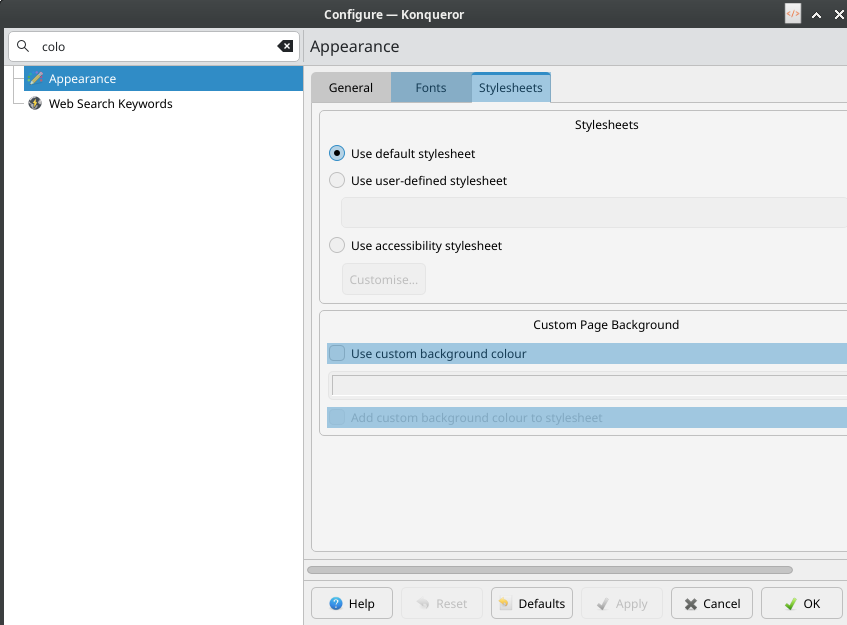Switch to the General tab
This screenshot has width=847, height=625.
351,88
